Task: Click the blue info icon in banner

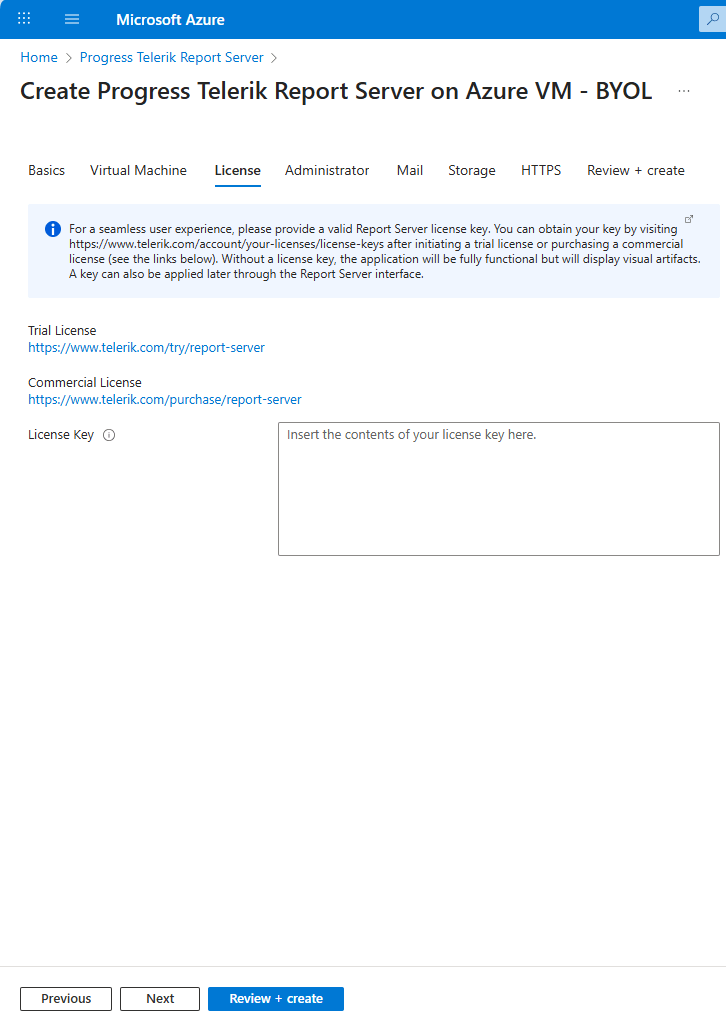Action: coord(53,229)
